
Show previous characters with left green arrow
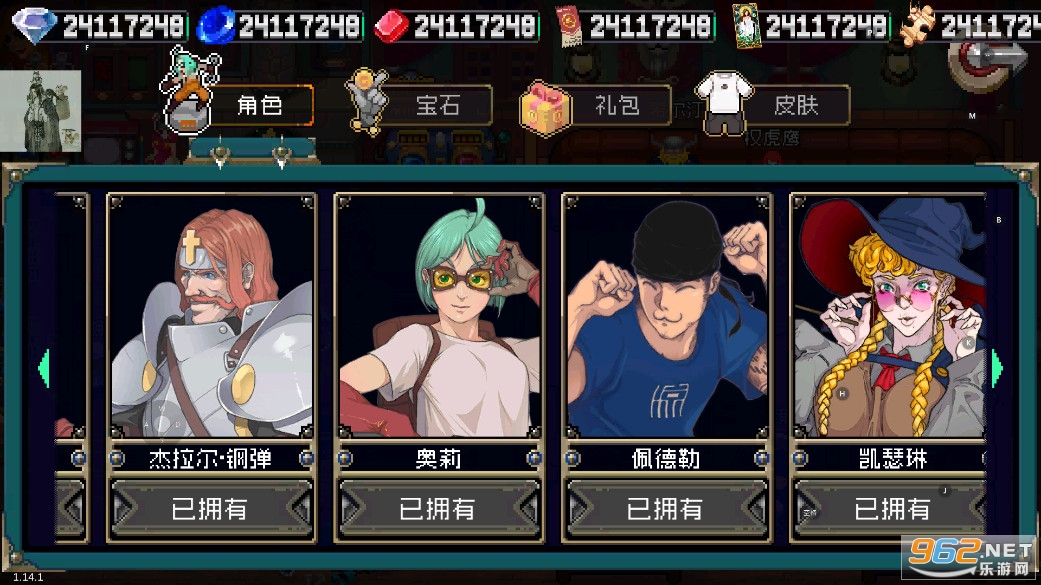click(x=44, y=368)
